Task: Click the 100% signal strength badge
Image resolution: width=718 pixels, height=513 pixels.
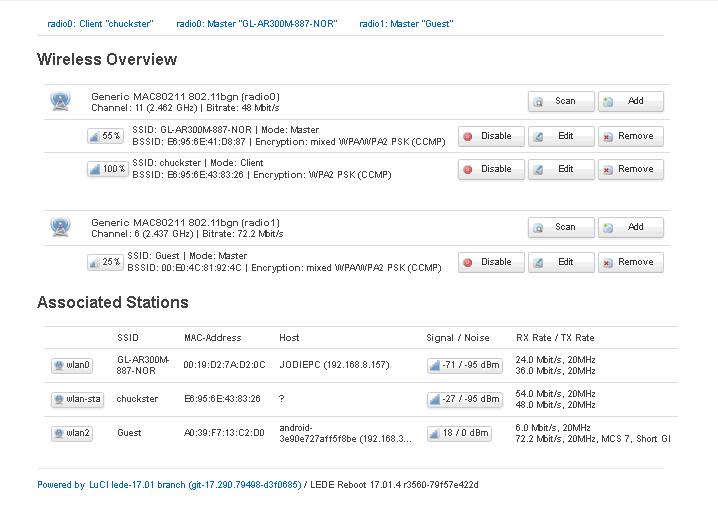Action: 108,169
